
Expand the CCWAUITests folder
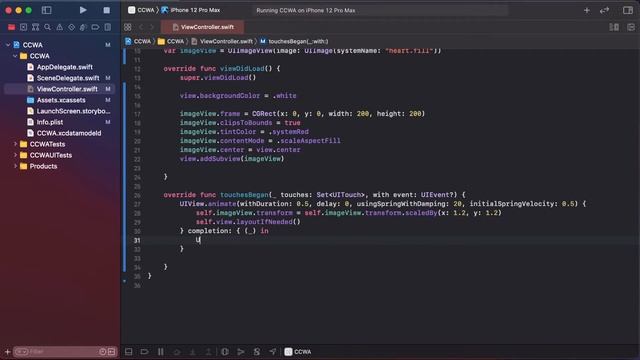click(15, 155)
